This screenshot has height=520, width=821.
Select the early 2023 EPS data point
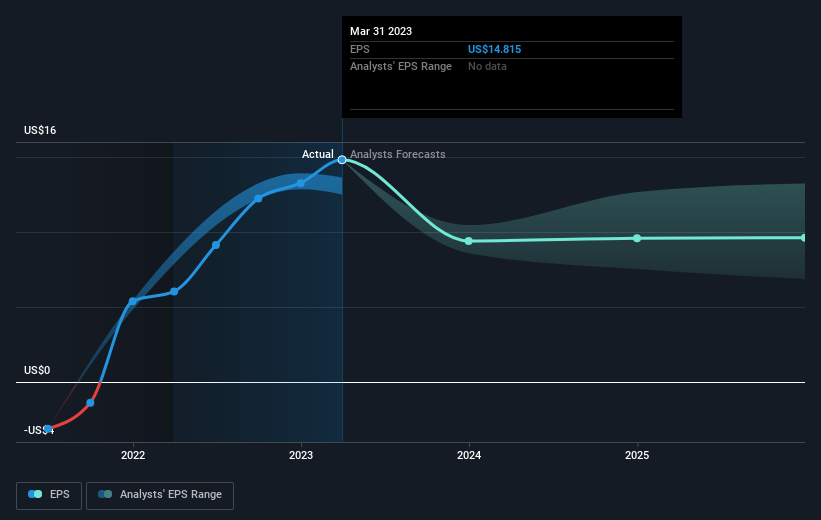tap(301, 183)
